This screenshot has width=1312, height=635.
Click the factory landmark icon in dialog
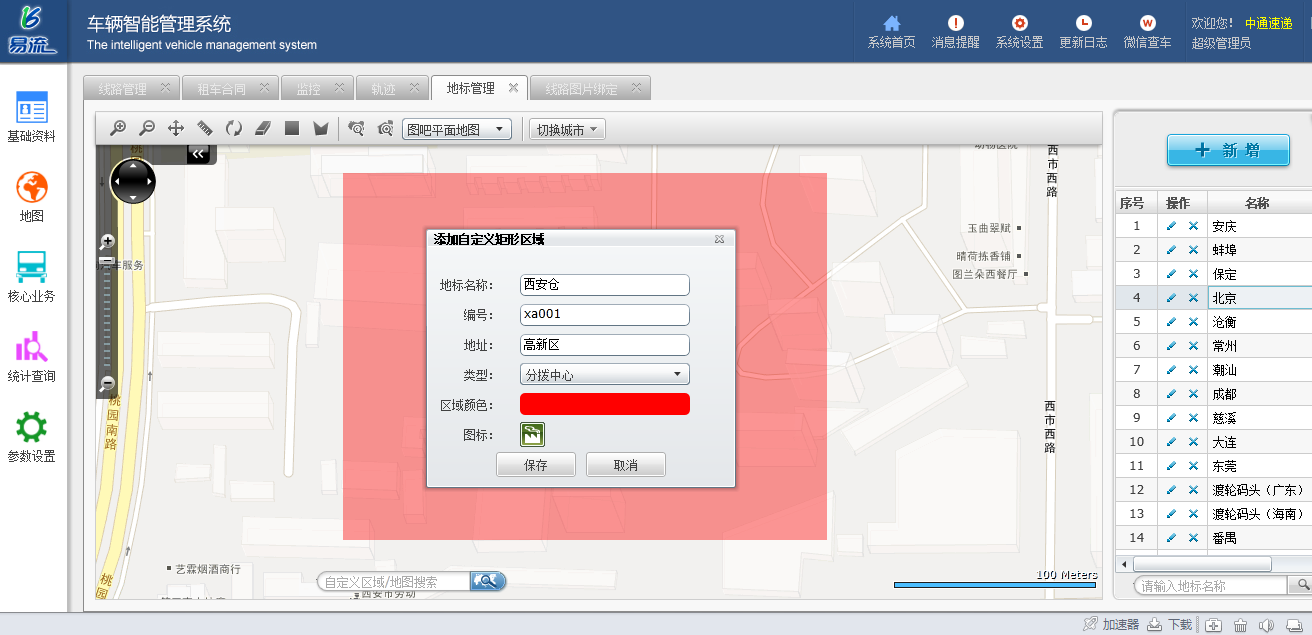532,434
